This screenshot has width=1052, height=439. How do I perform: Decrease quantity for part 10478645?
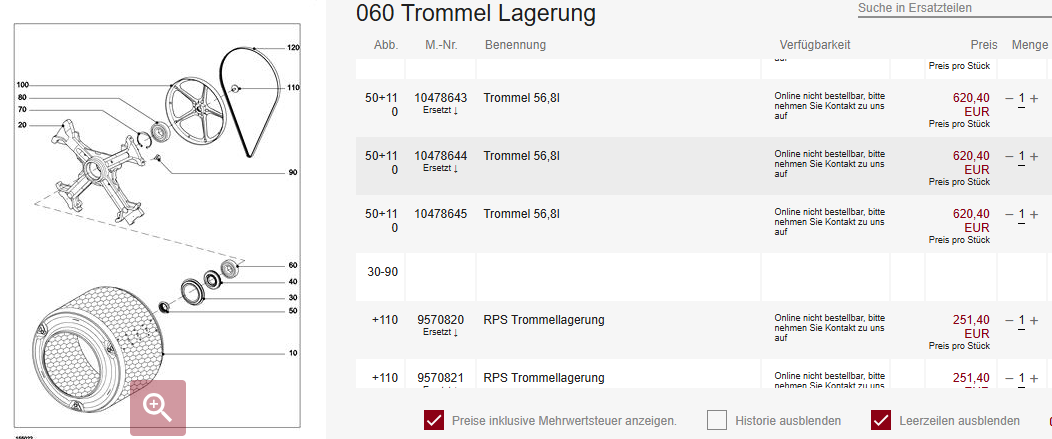[x=1009, y=215]
